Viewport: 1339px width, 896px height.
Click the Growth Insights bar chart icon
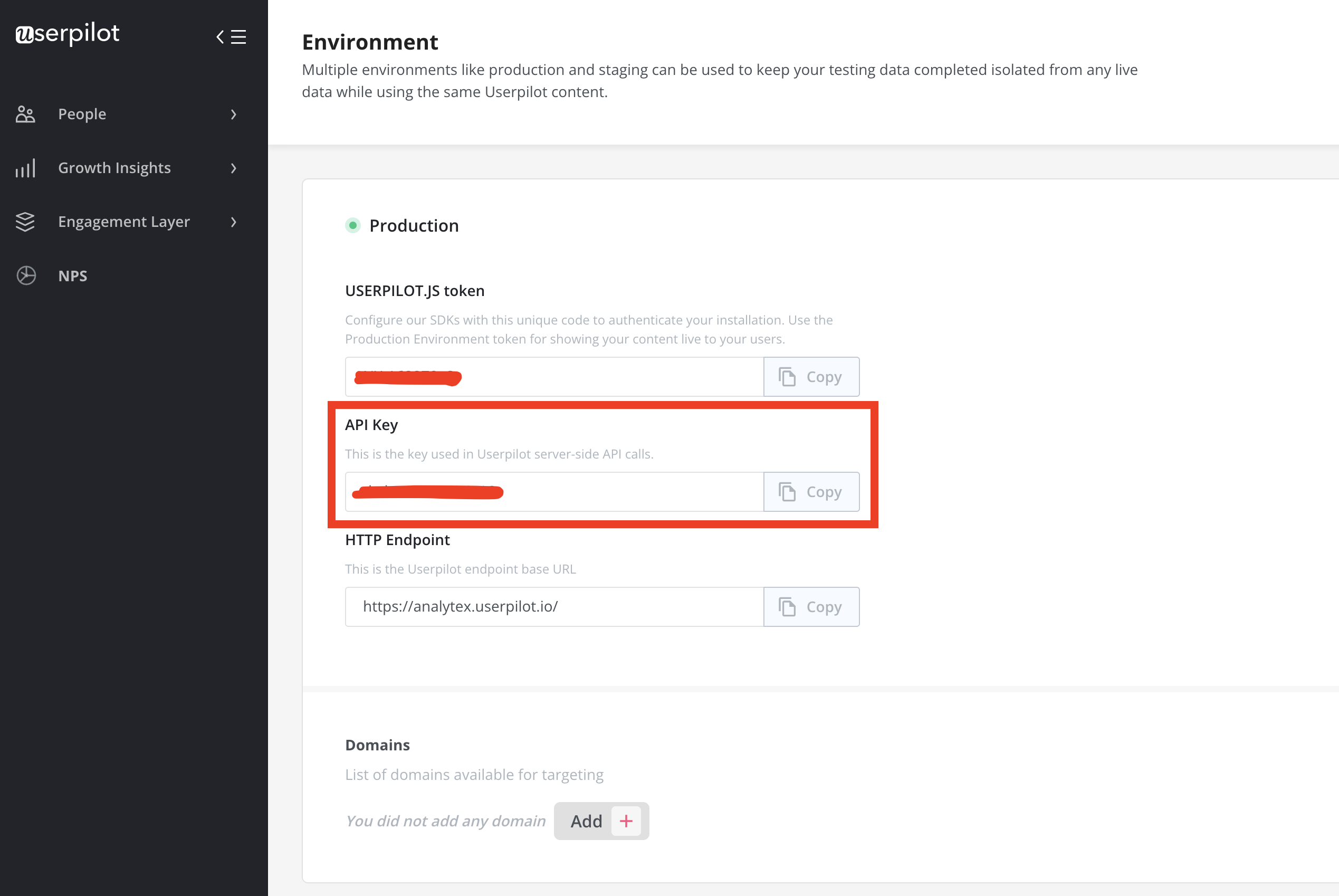(26, 168)
